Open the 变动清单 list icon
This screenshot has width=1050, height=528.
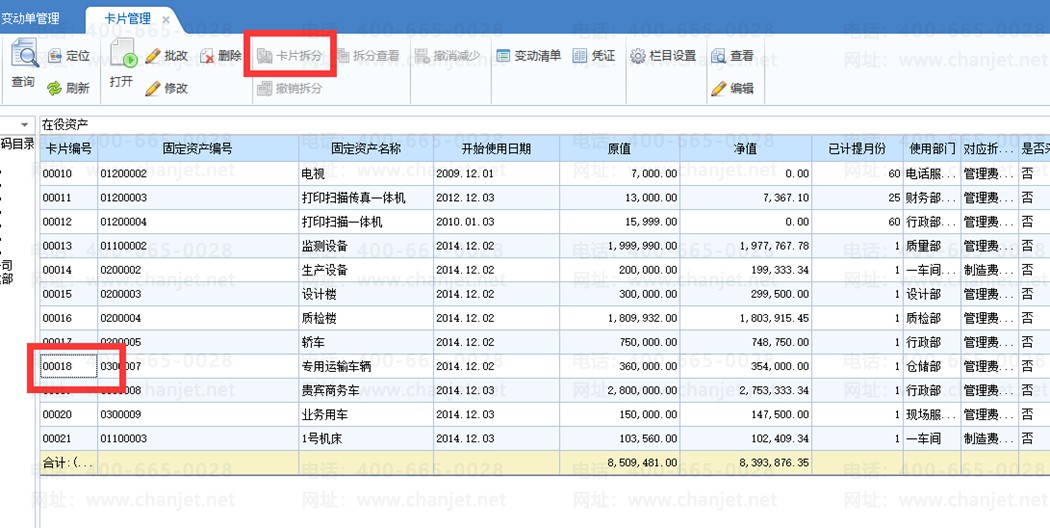[503, 56]
